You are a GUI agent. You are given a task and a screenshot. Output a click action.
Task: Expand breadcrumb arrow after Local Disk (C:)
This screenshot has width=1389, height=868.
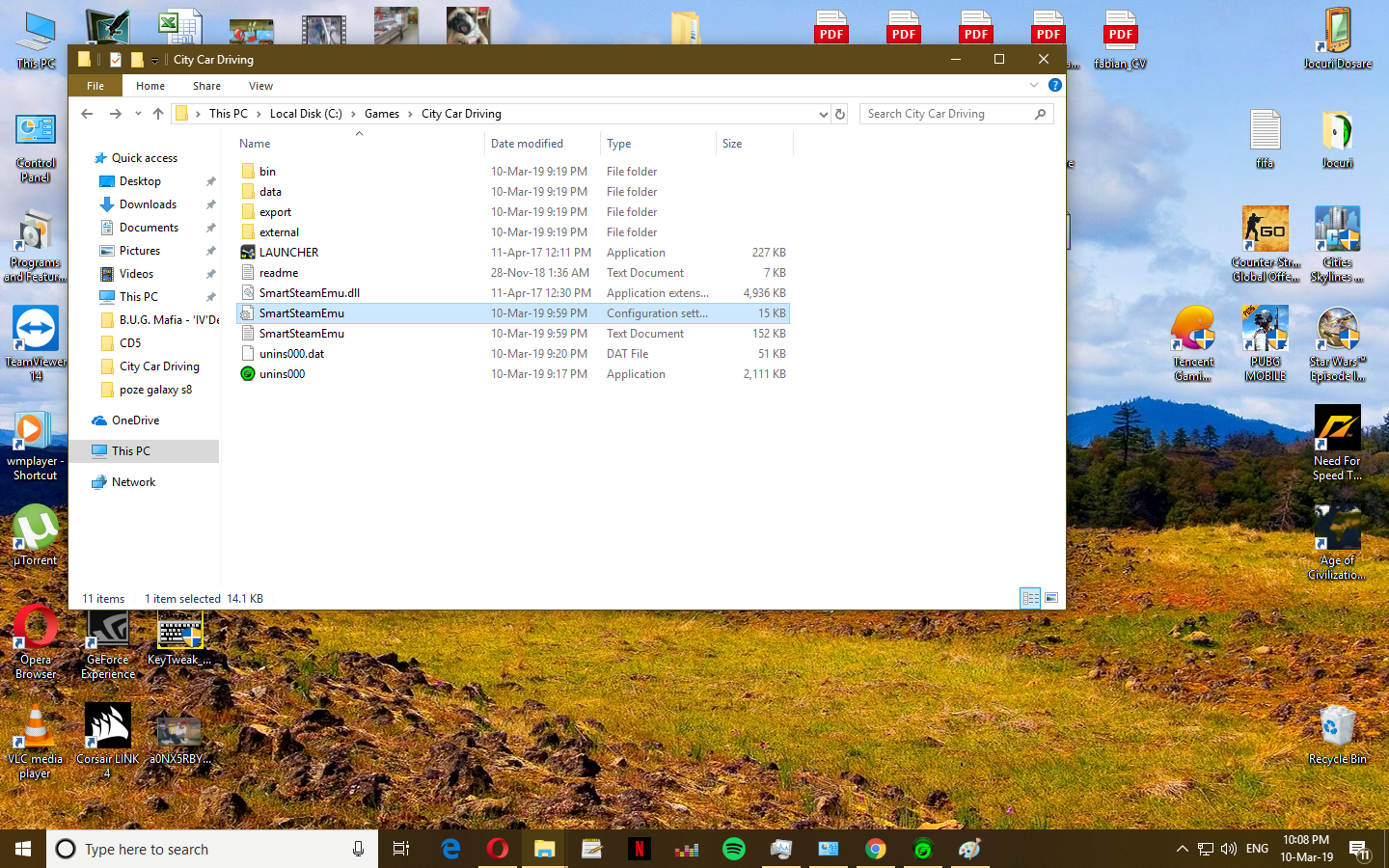[x=353, y=114]
